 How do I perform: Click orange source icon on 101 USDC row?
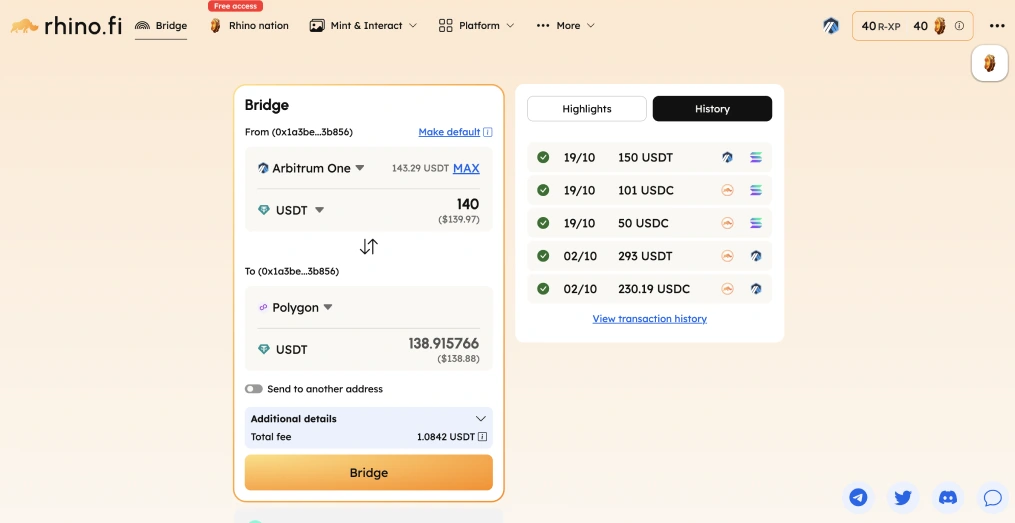[728, 190]
